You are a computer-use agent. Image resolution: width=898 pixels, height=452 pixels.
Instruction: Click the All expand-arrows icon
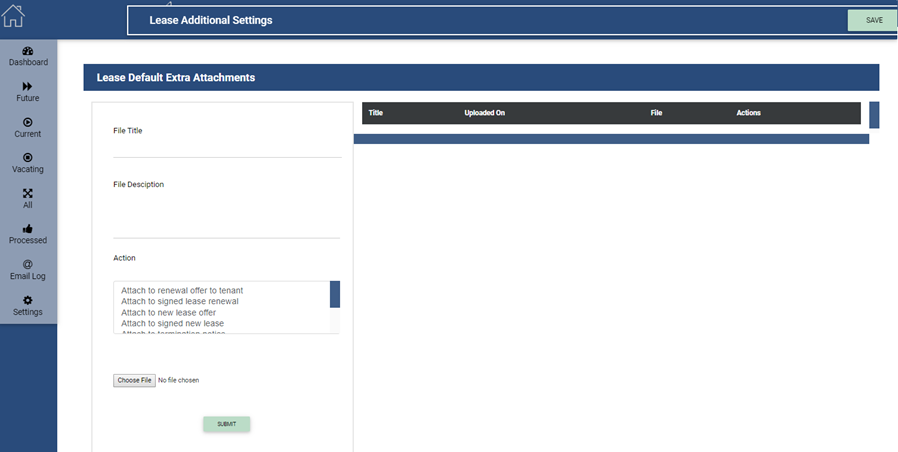(27, 193)
